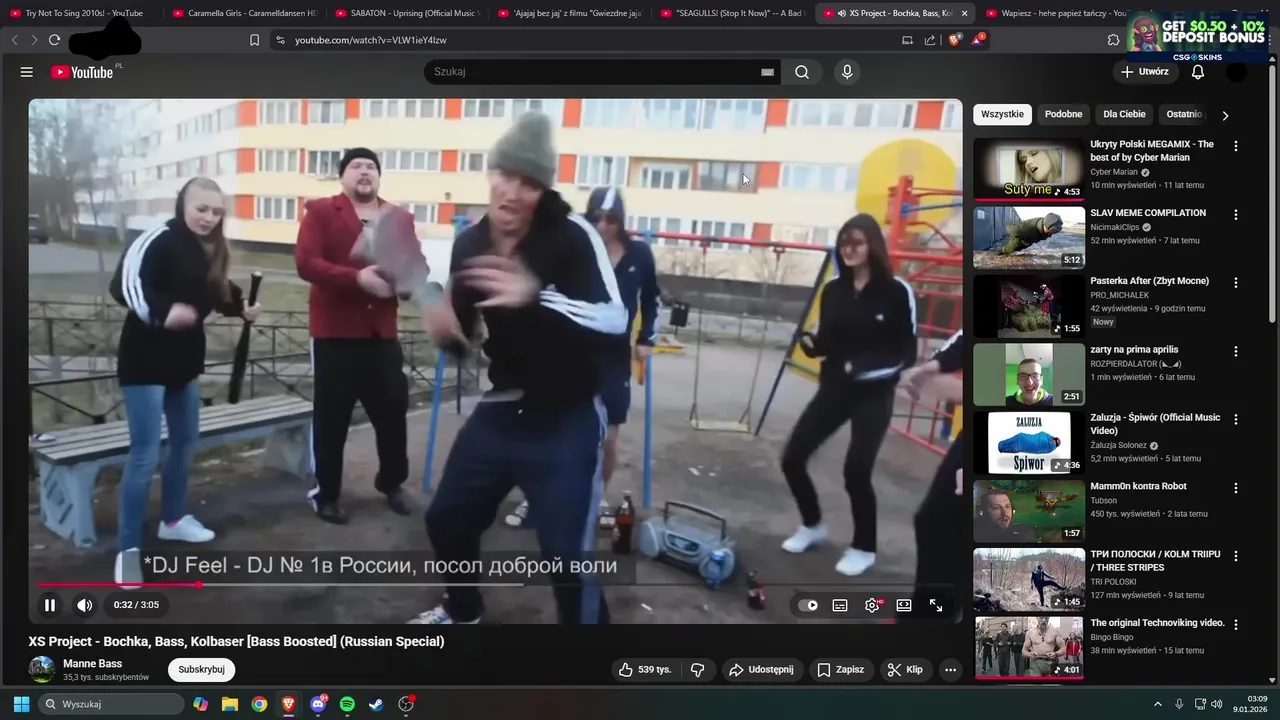Open options for SLAV MEME COMPILATION
This screenshot has width=1280, height=720.
1236,214
